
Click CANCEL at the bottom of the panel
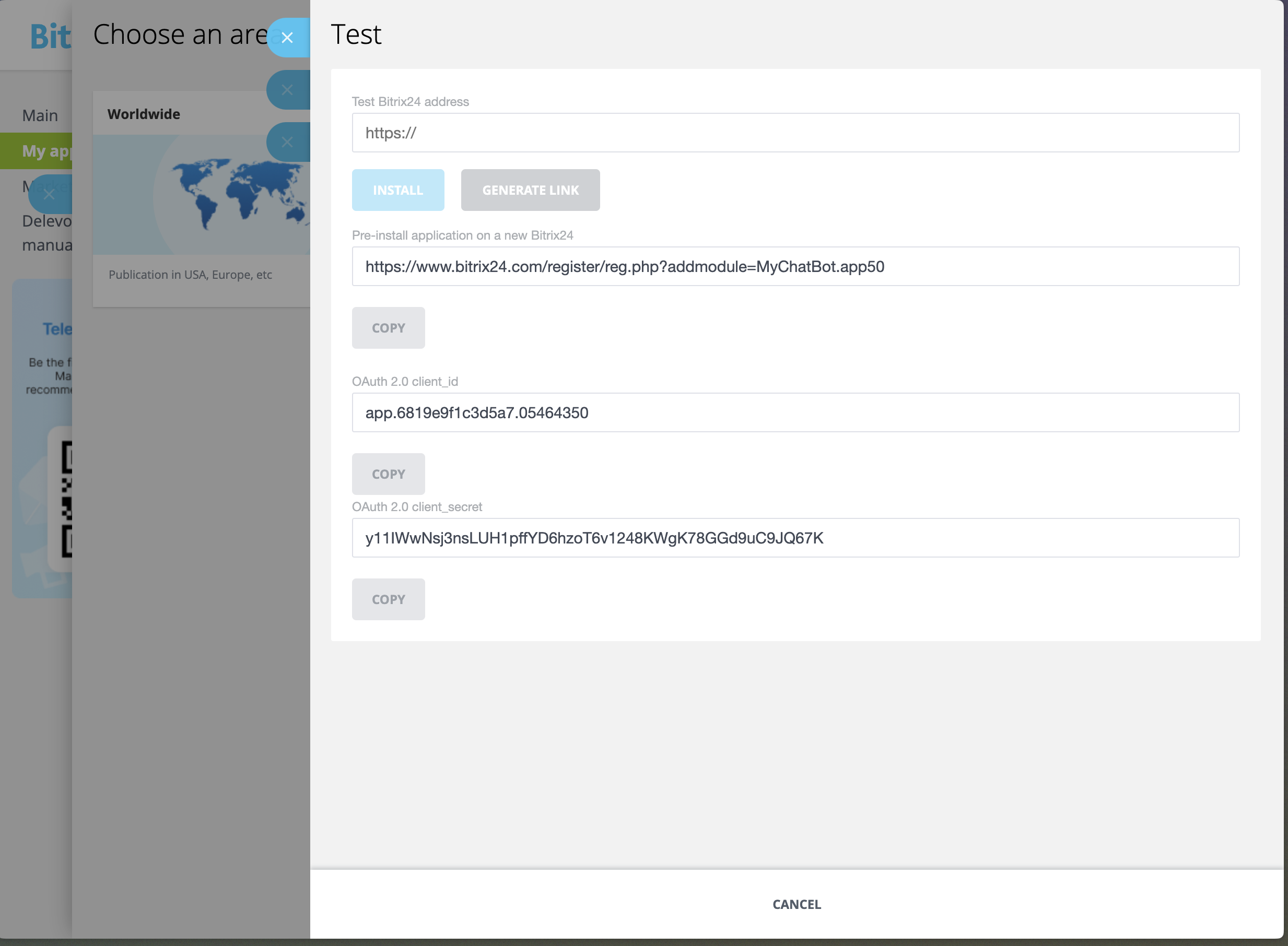pyautogui.click(x=796, y=904)
